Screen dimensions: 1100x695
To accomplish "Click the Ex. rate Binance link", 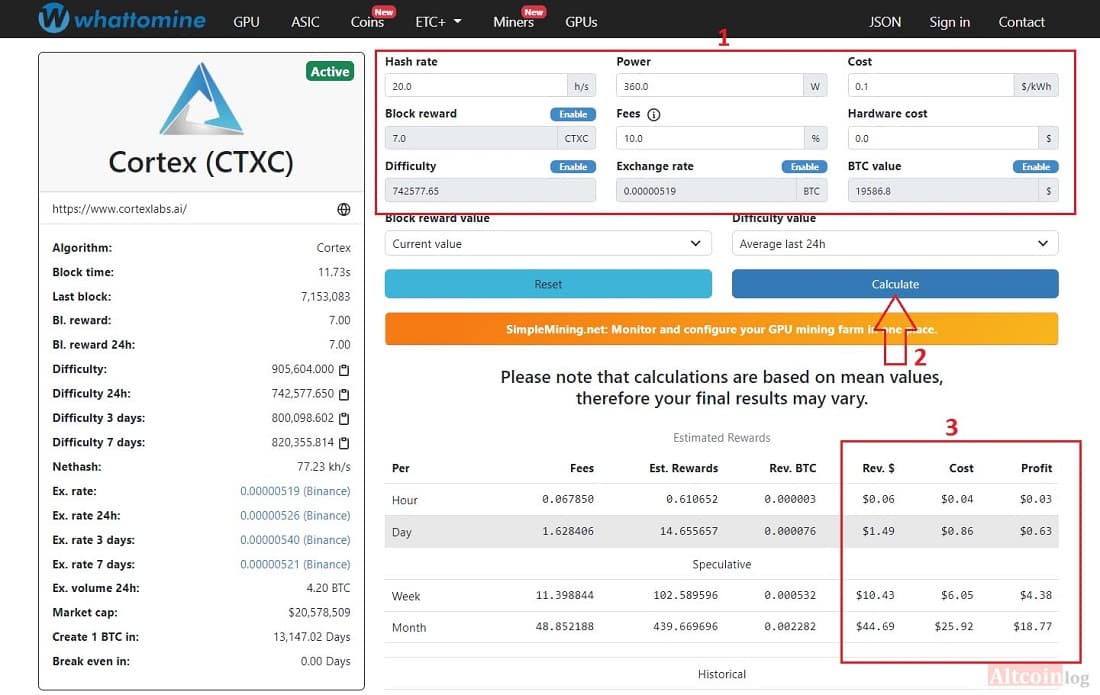I will click(x=295, y=491).
